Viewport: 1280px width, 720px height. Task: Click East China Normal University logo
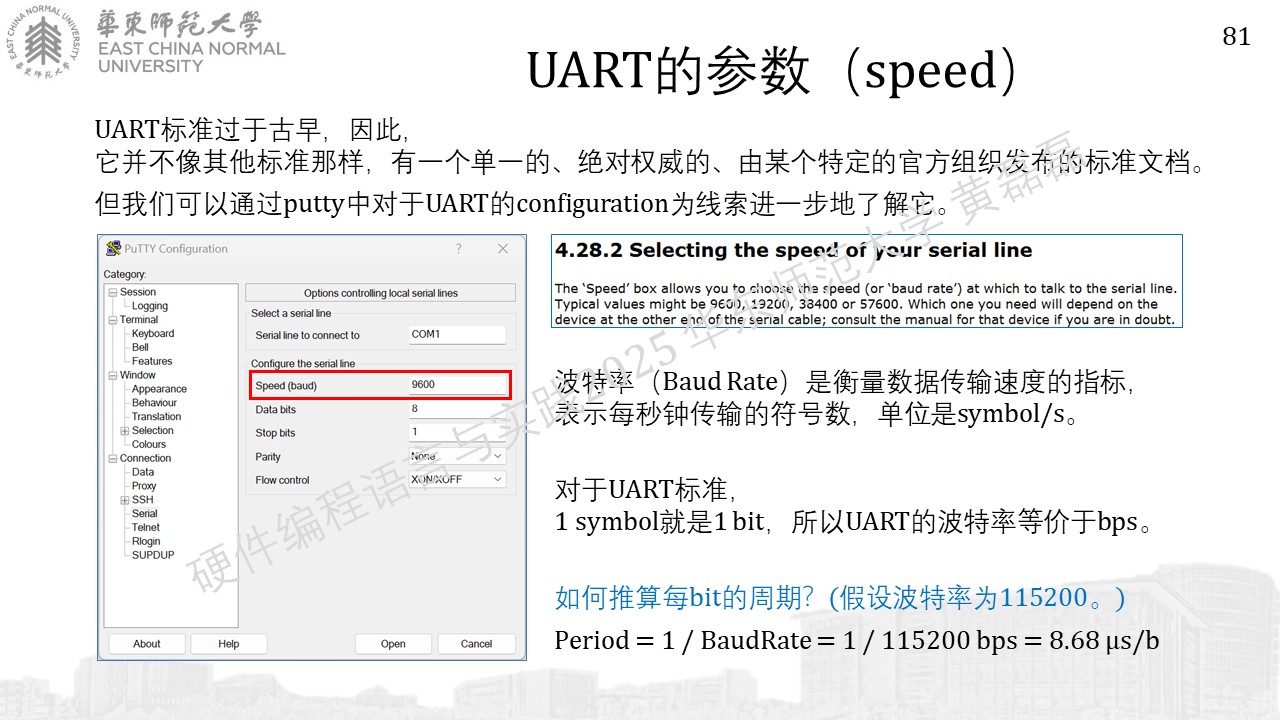coord(42,44)
